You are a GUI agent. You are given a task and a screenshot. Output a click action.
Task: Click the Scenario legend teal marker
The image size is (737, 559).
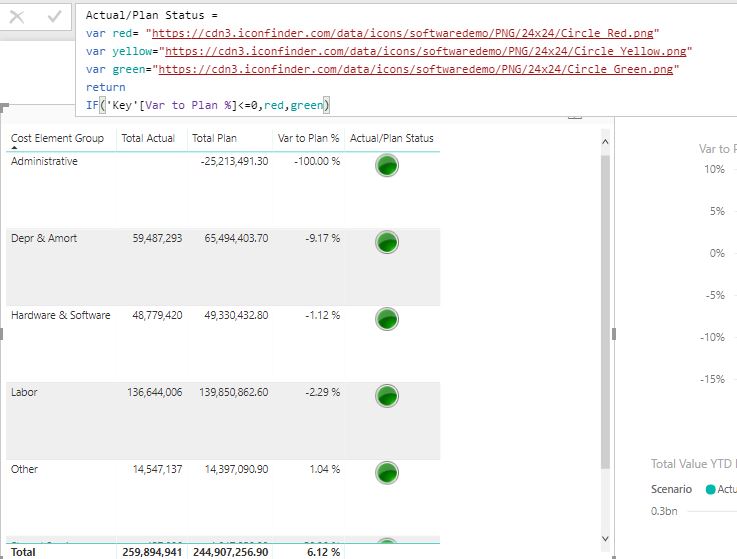(x=710, y=489)
